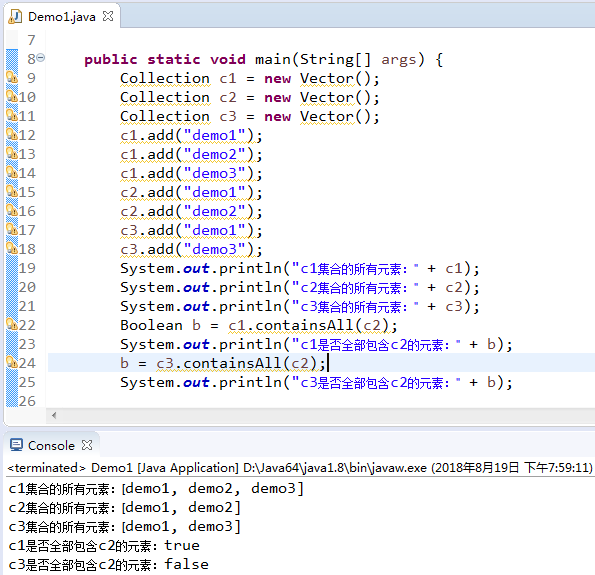
Task: Close the Console view tab
Action: pos(87,445)
